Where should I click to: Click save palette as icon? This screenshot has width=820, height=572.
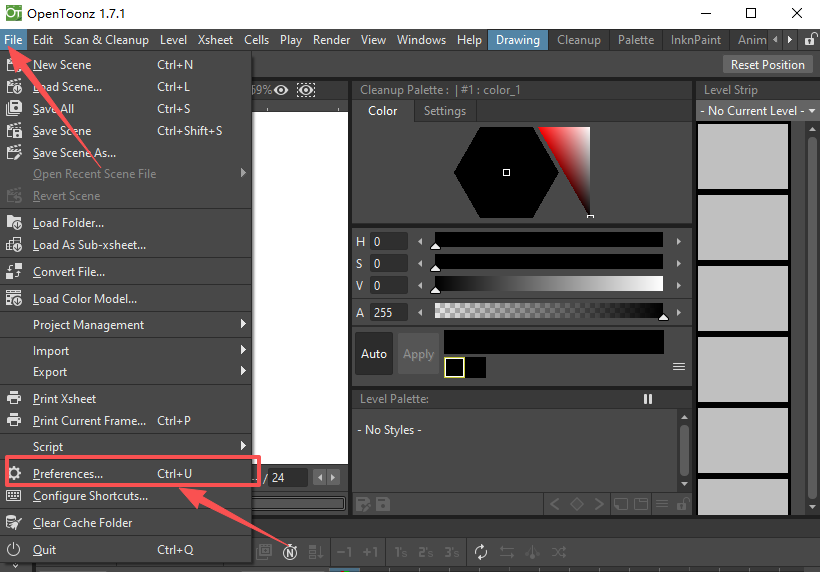click(363, 505)
